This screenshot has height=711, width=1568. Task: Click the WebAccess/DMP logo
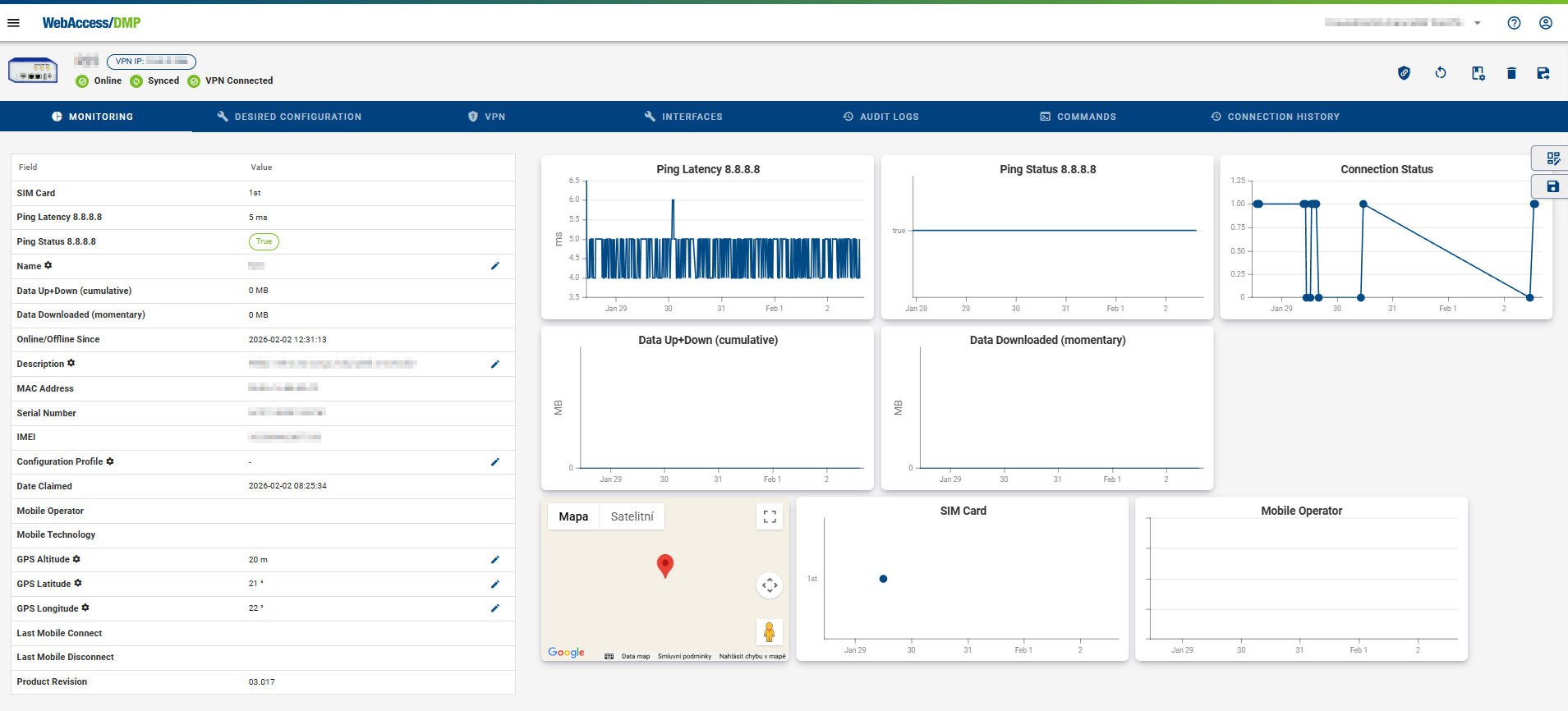[91, 23]
